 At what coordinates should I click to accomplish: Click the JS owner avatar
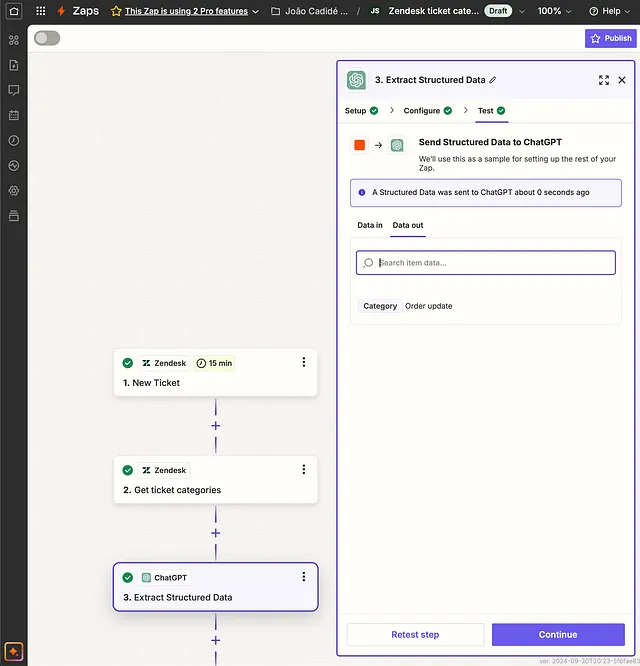(x=375, y=11)
